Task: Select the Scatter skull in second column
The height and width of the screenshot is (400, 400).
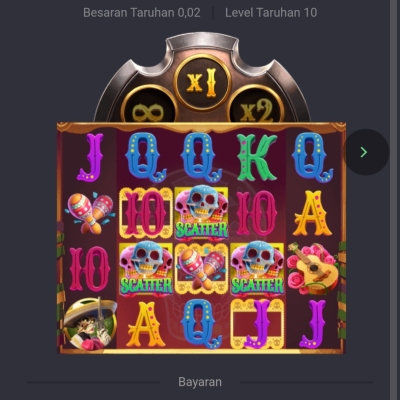Action: [146, 269]
